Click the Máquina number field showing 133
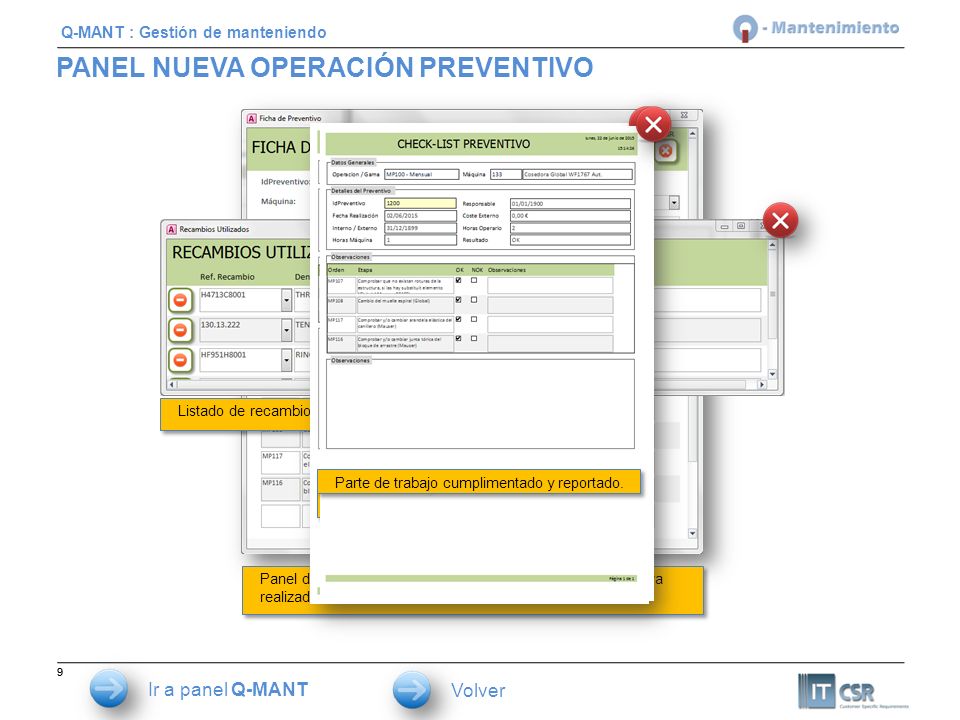 (506, 174)
